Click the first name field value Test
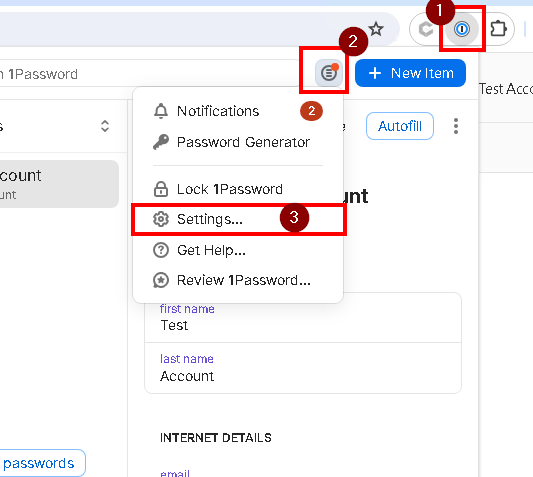 click(174, 325)
